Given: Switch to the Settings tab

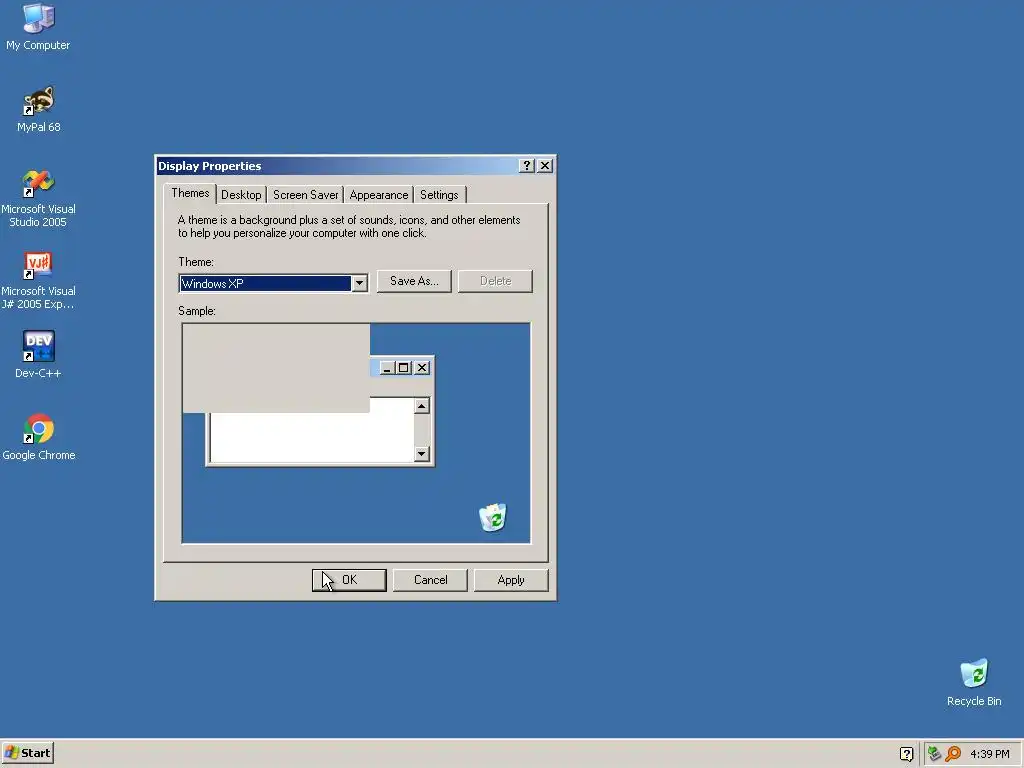Looking at the screenshot, I should pos(439,195).
